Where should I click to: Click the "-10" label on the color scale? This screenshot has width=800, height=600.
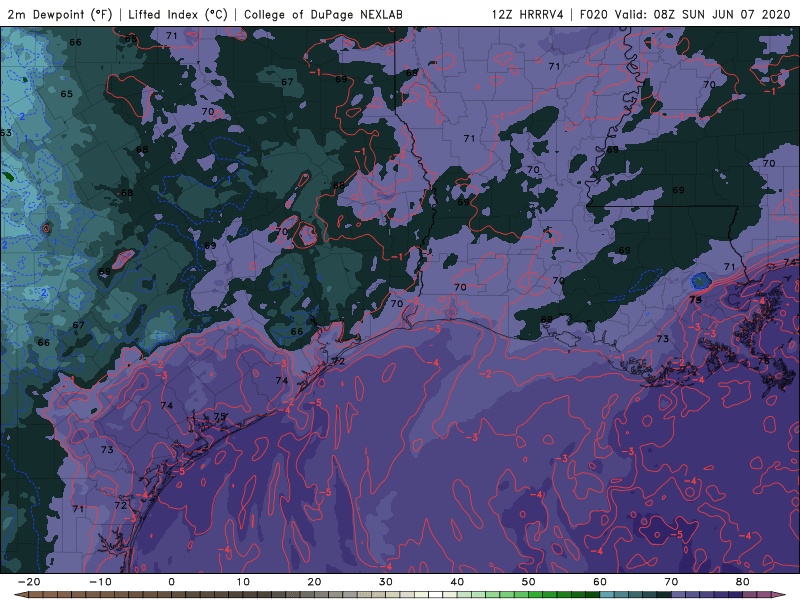coord(100,582)
